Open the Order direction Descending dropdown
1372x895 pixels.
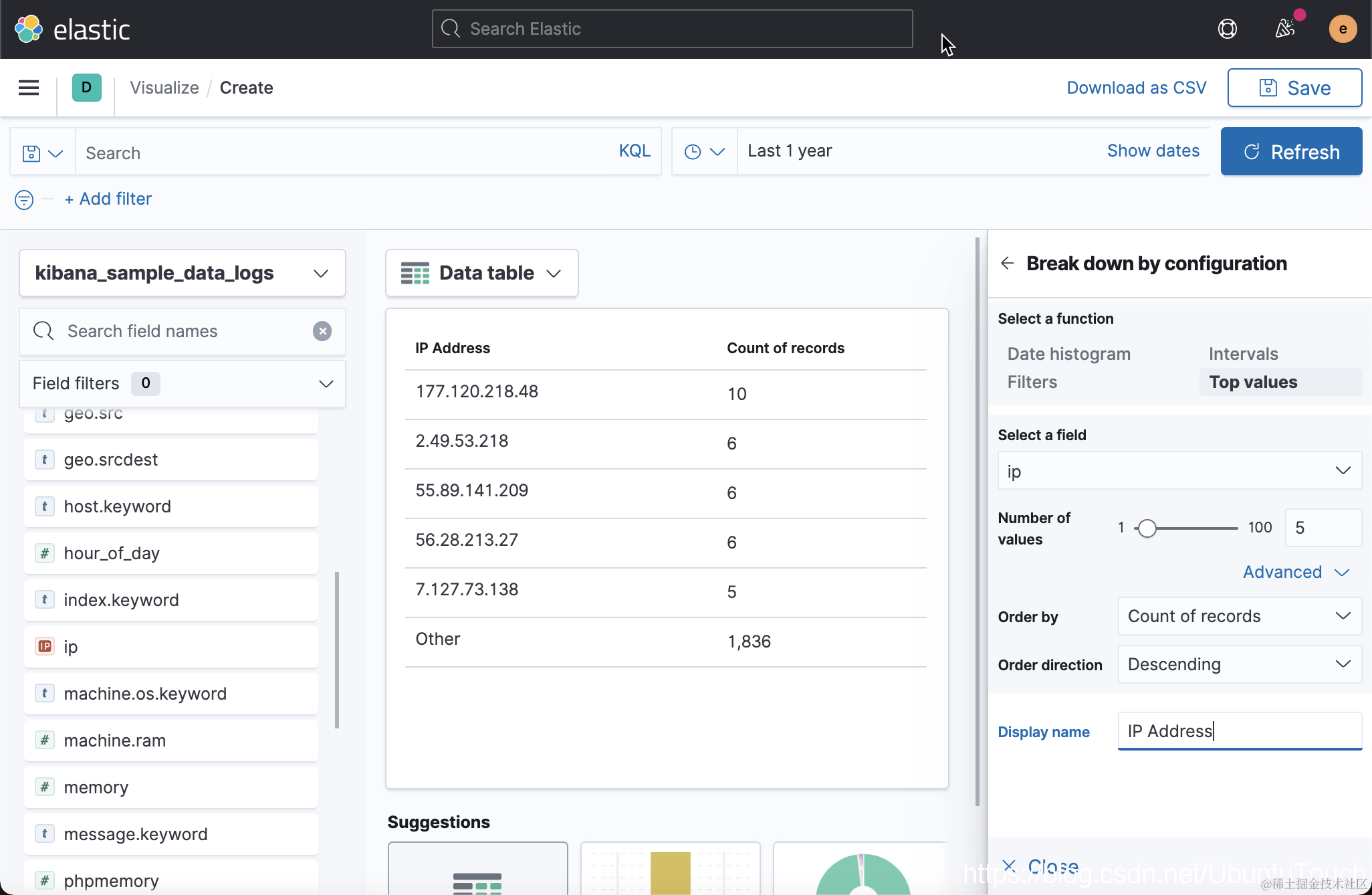1239,664
